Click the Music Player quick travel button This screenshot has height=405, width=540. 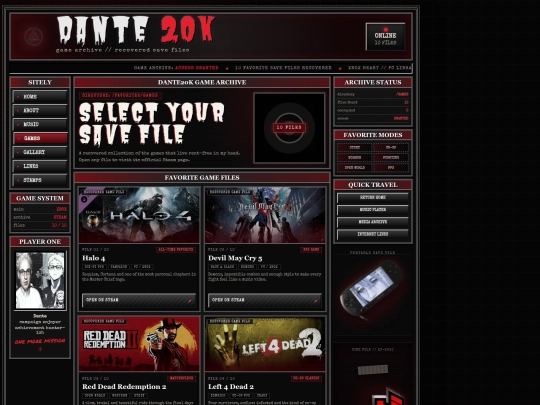click(373, 210)
